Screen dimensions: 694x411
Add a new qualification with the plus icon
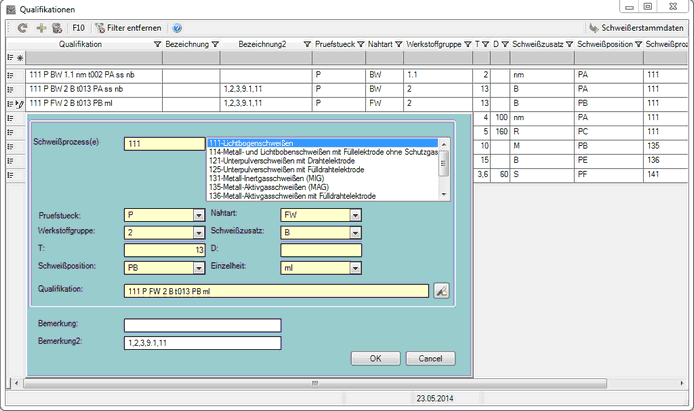pyautogui.click(x=40, y=29)
